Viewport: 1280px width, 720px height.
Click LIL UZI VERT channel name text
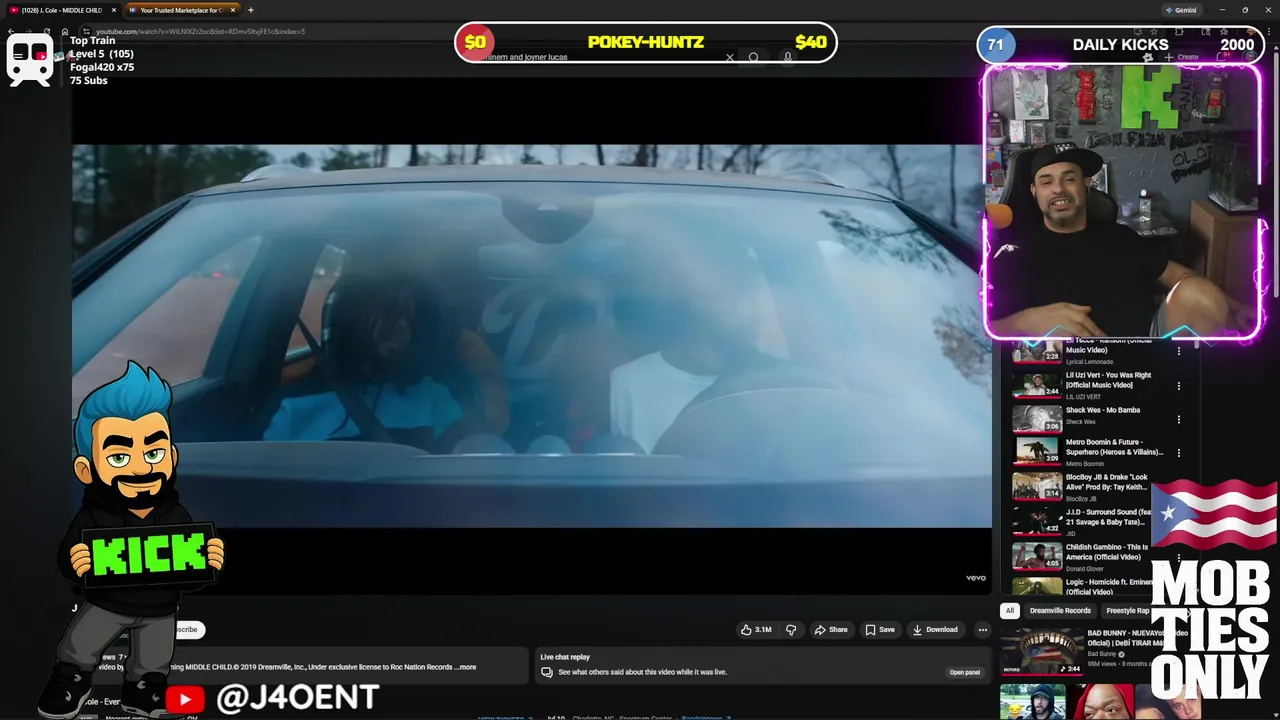coord(1083,397)
